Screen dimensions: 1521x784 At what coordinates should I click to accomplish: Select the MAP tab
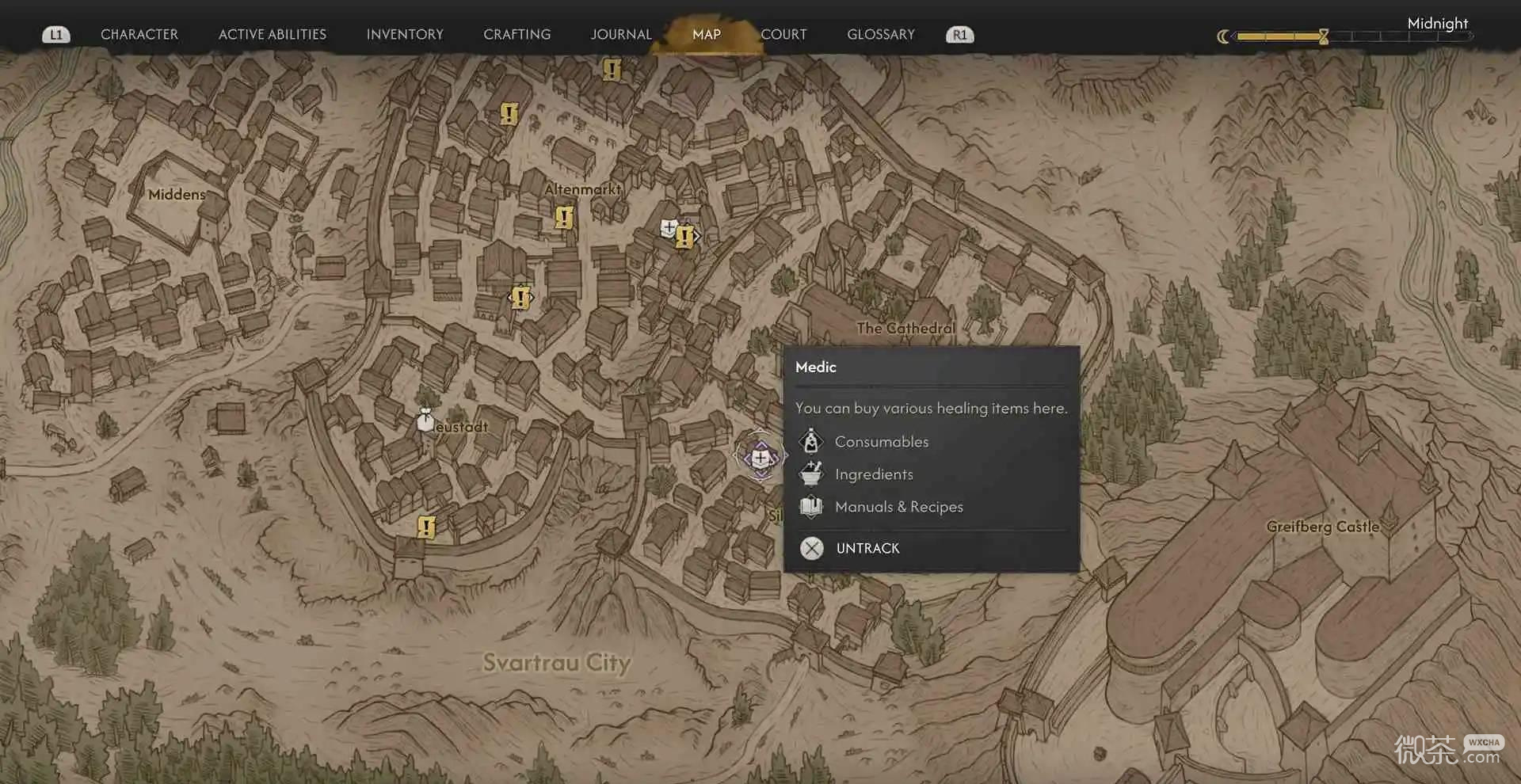707,35
